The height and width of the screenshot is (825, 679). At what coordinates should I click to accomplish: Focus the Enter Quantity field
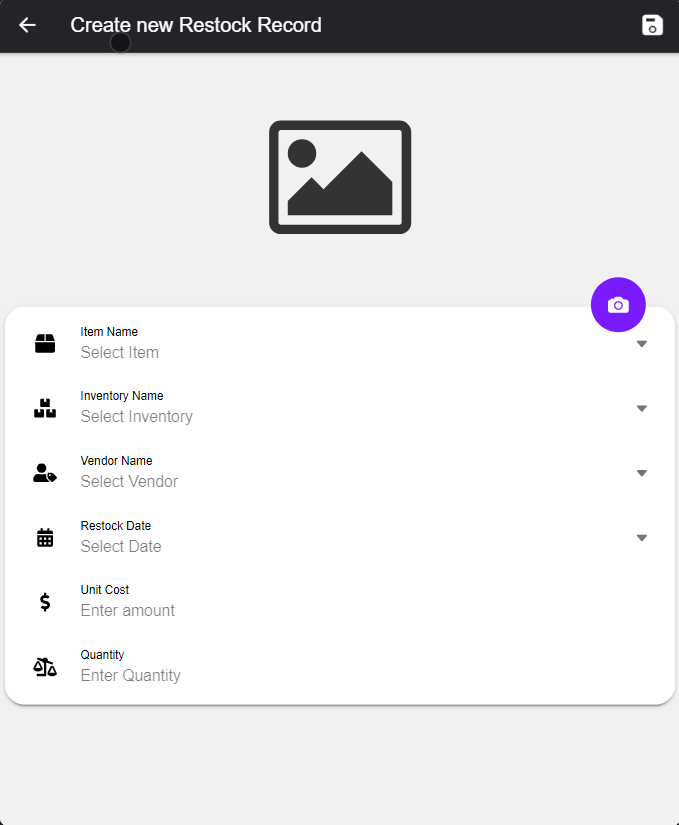coord(131,676)
